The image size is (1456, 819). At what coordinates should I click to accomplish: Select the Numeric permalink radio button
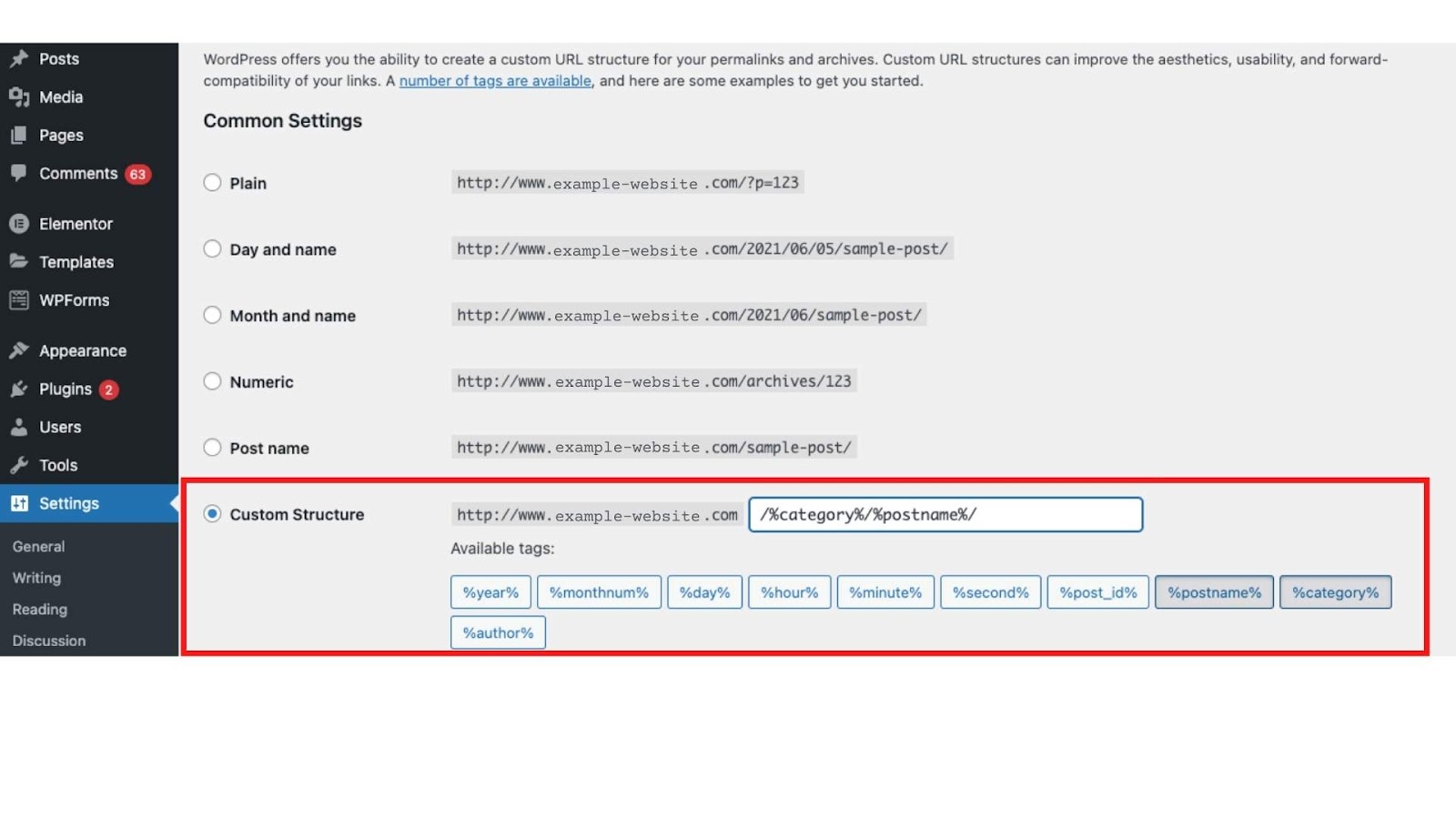(x=212, y=381)
